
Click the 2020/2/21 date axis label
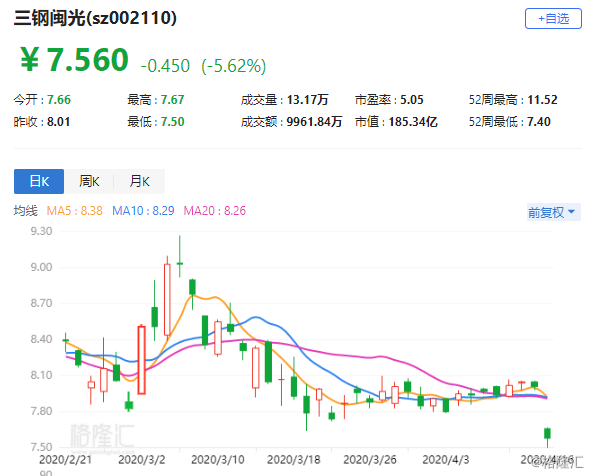click(x=65, y=459)
